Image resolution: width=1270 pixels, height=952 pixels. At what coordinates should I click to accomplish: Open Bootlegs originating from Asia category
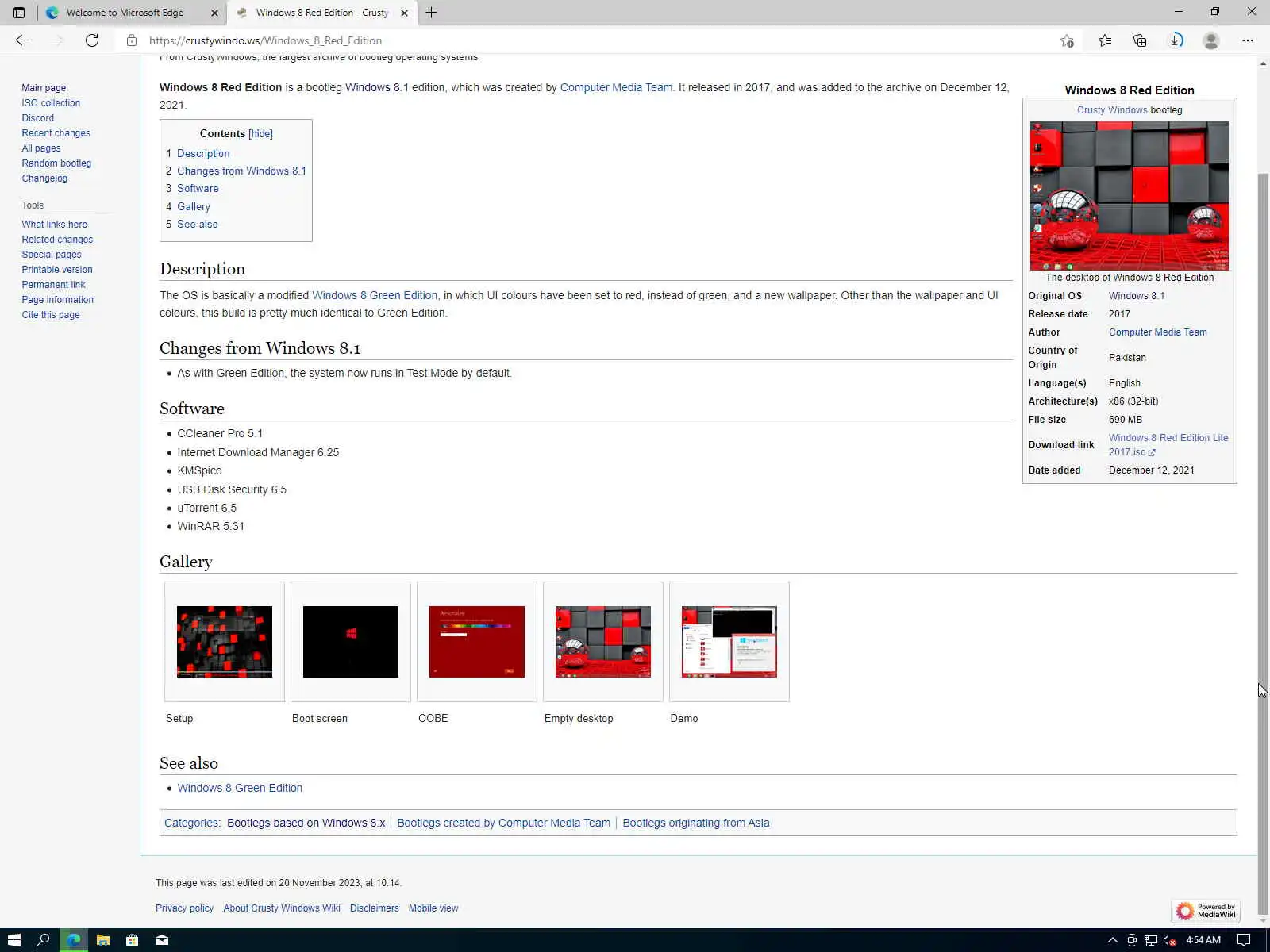point(696,823)
